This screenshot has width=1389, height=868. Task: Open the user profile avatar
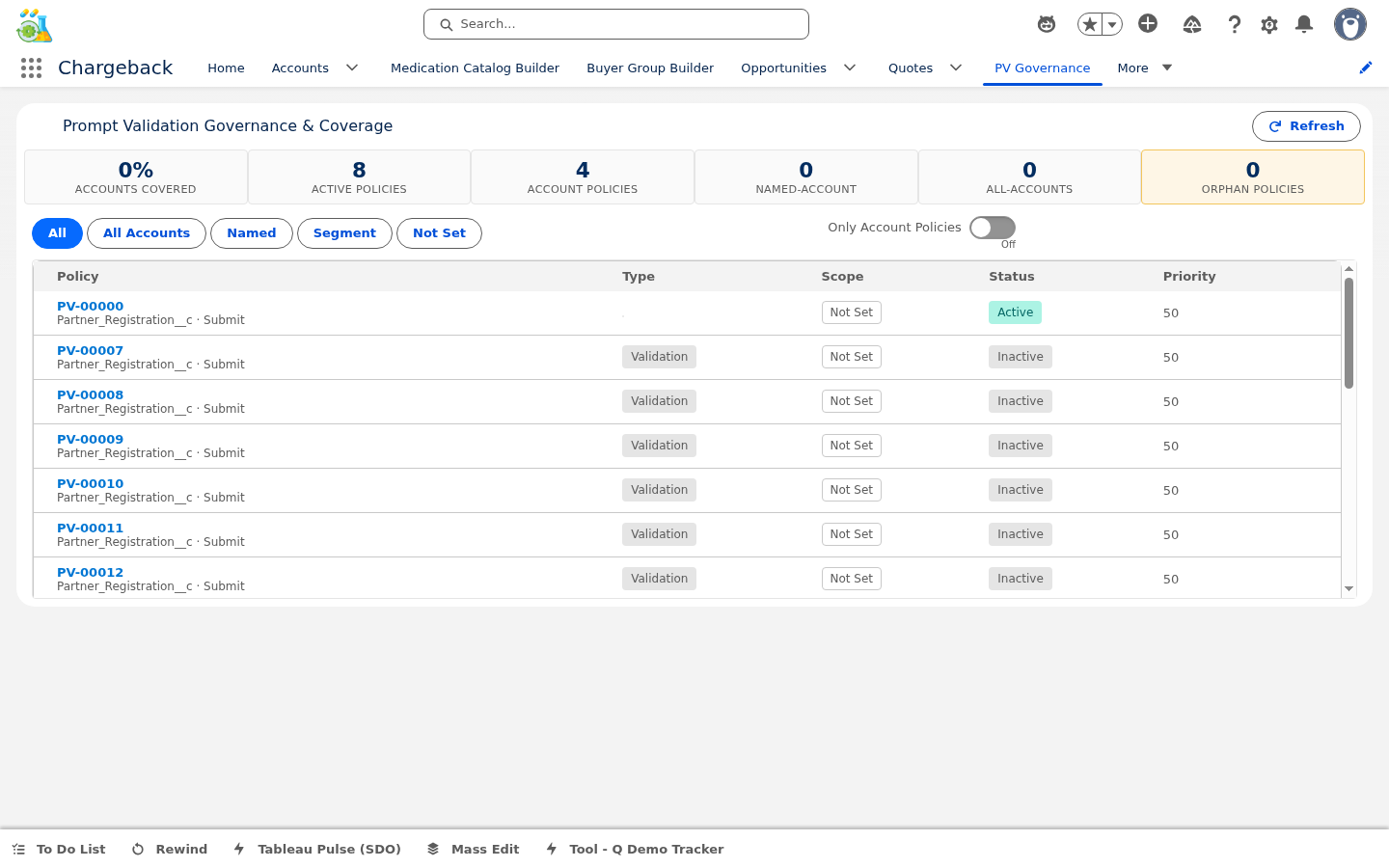(1350, 24)
